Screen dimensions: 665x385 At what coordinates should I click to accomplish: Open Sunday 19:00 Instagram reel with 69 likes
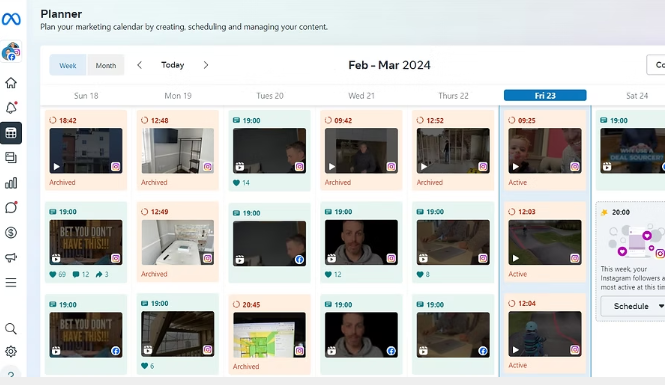click(x=86, y=242)
